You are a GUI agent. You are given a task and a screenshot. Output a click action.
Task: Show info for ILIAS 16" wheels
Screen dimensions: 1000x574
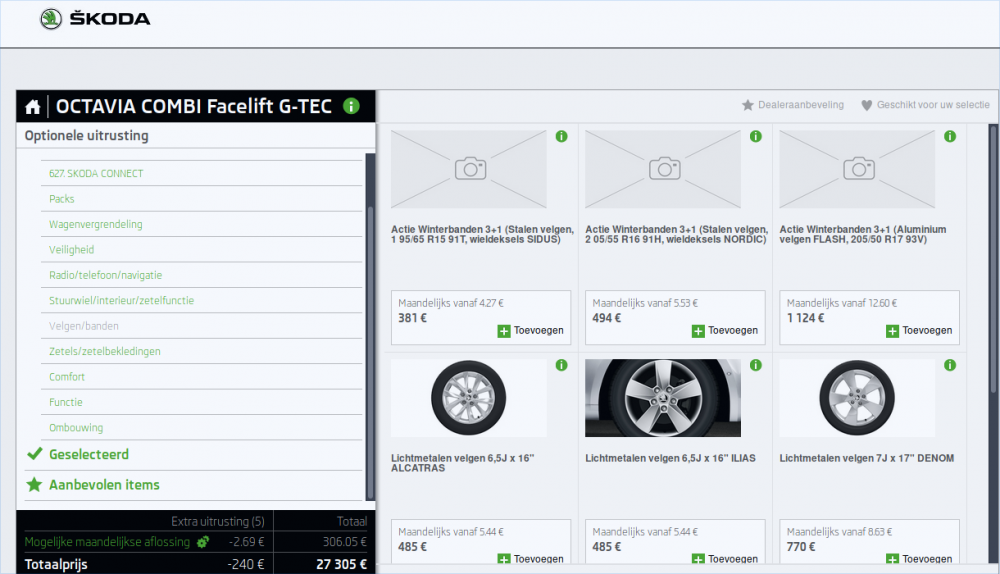756,365
